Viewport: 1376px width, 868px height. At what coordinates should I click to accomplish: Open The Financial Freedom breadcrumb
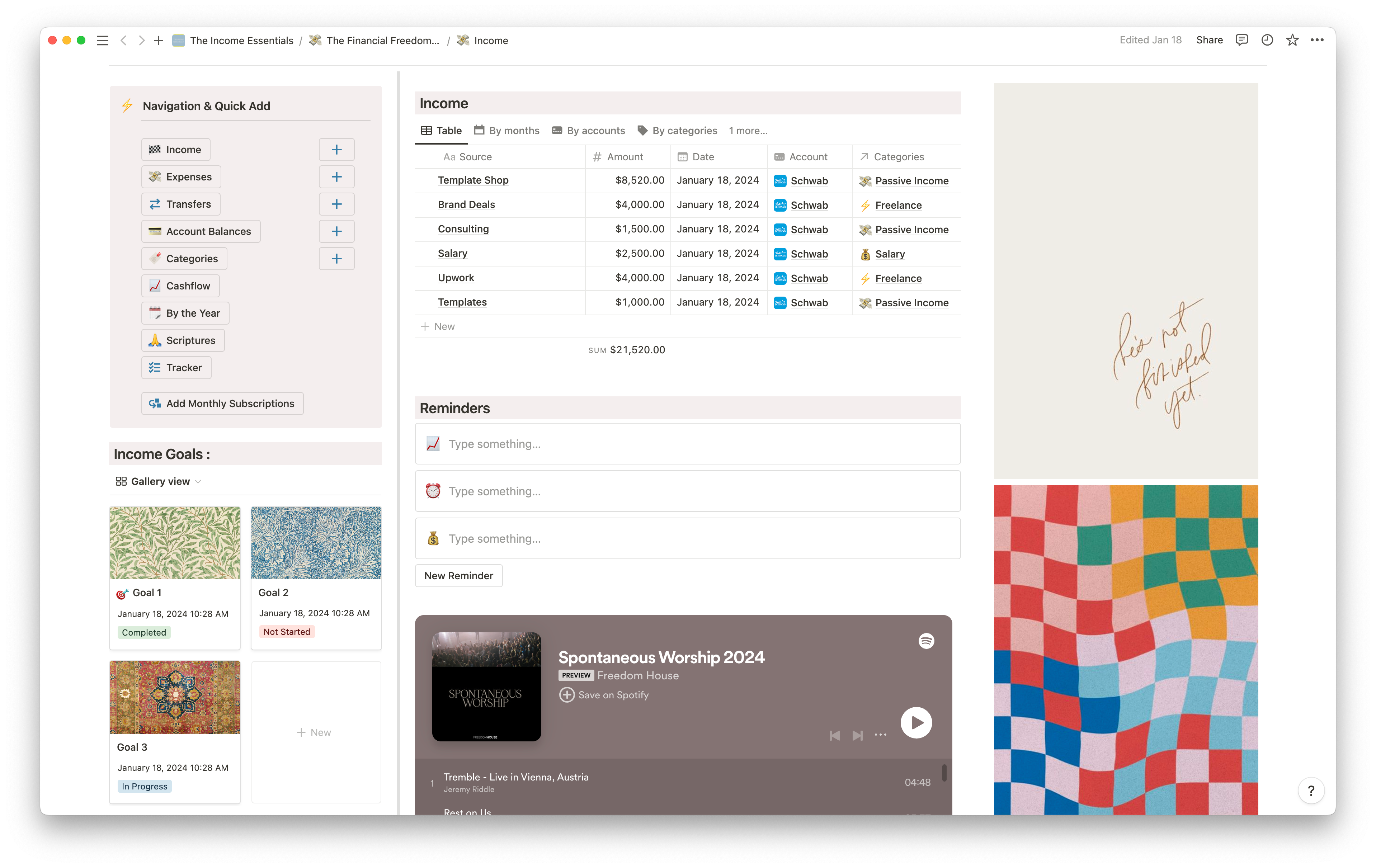[x=374, y=41]
